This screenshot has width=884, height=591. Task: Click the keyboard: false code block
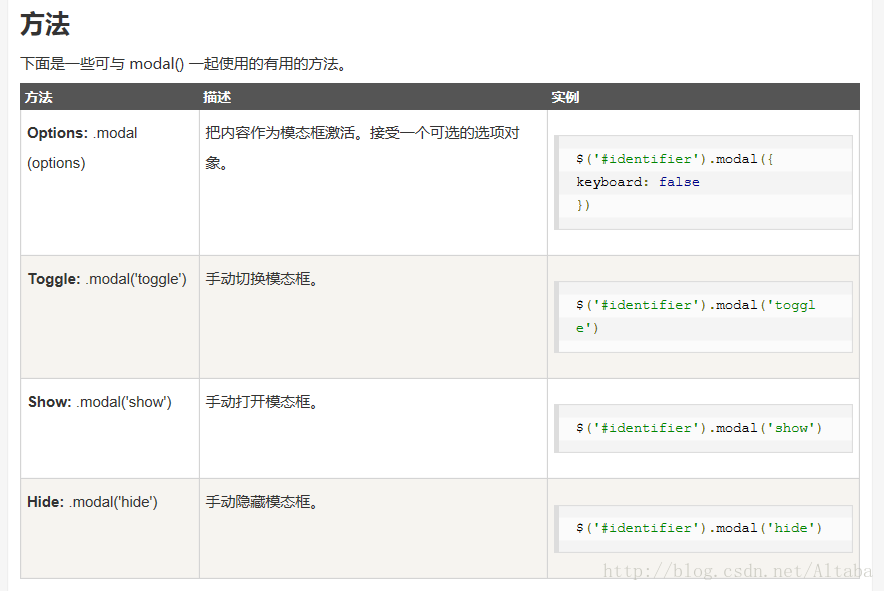[703, 182]
